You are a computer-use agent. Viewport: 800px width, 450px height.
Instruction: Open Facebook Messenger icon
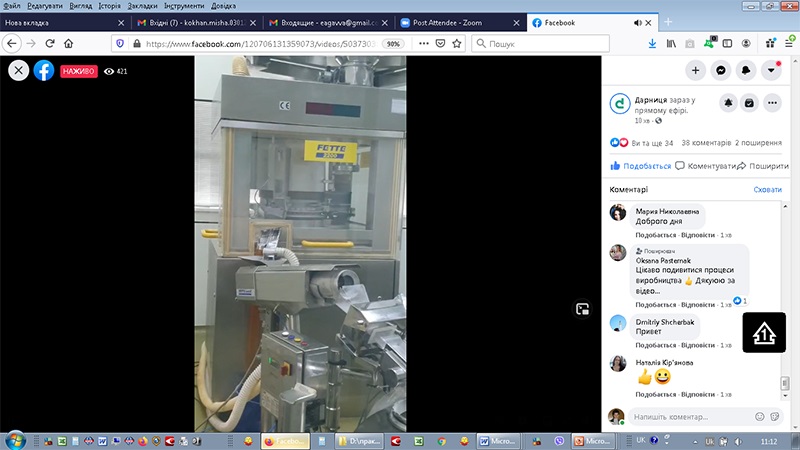pyautogui.click(x=720, y=70)
